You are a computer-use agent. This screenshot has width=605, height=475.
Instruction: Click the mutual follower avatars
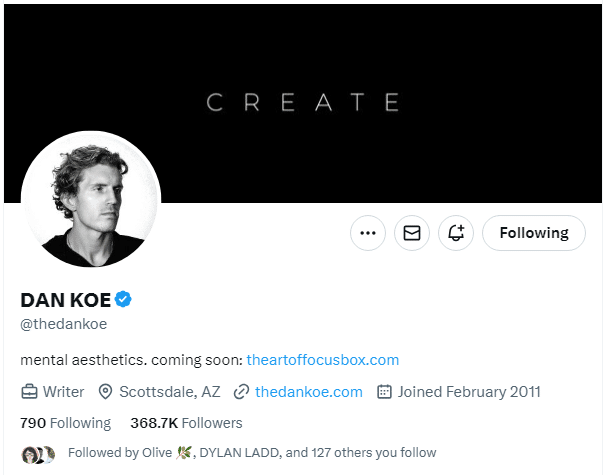pyautogui.click(x=38, y=454)
